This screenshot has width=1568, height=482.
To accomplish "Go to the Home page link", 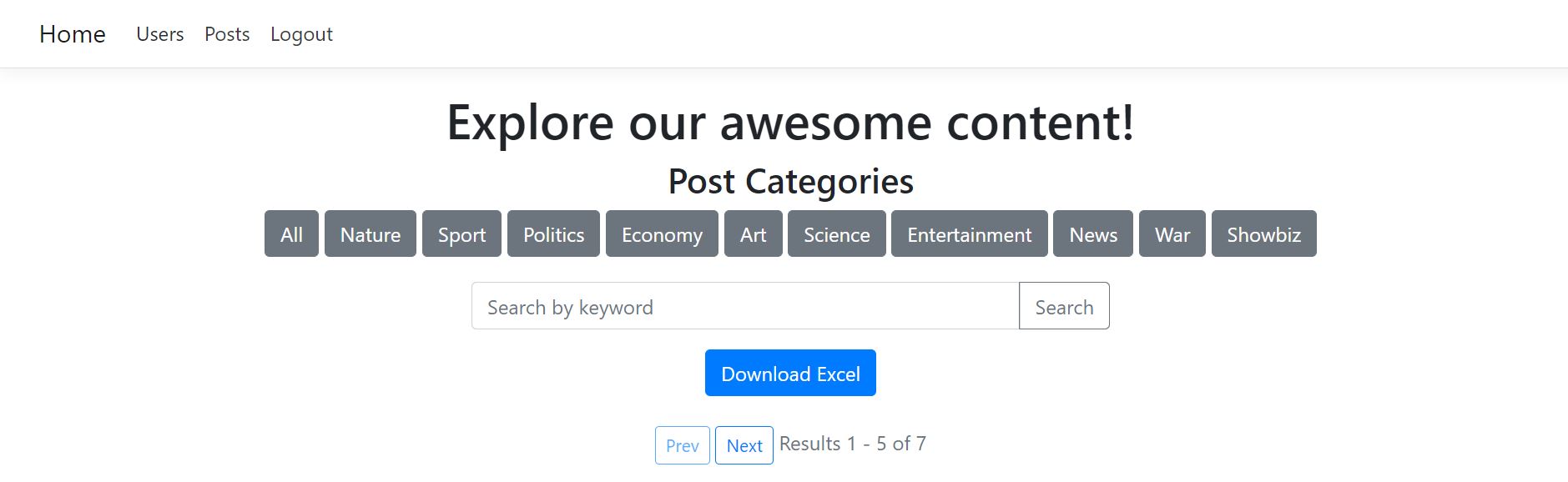I will point(73,34).
